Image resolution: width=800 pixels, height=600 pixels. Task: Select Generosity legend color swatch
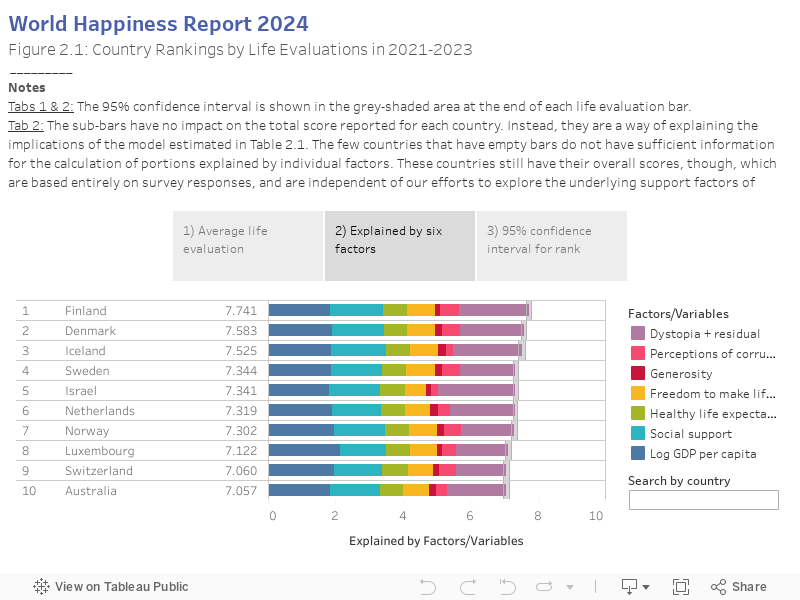(x=638, y=373)
